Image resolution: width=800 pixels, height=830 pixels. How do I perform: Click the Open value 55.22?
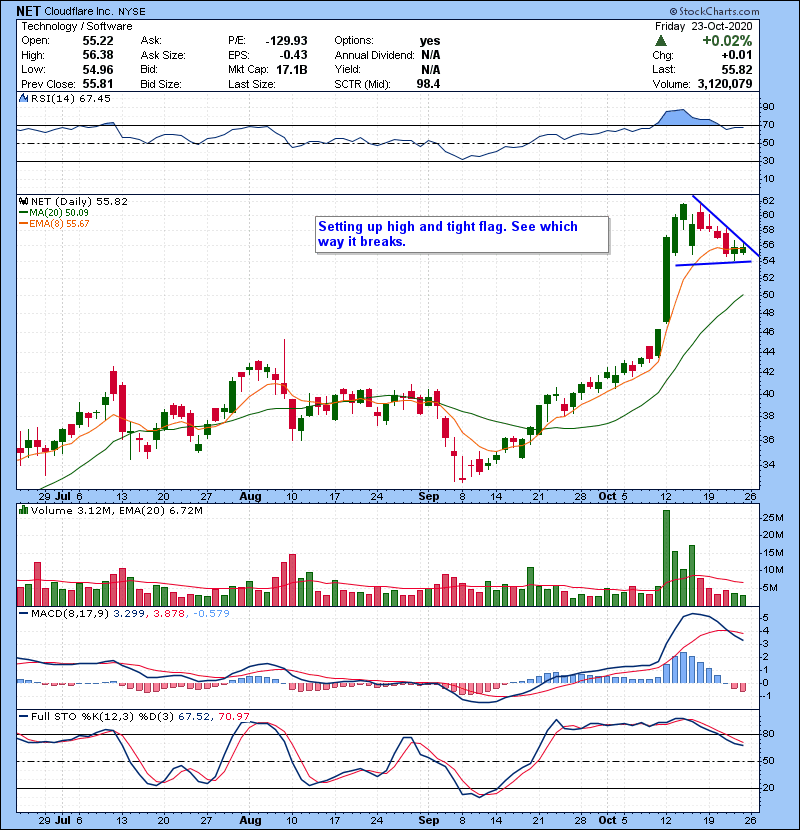(x=98, y=41)
